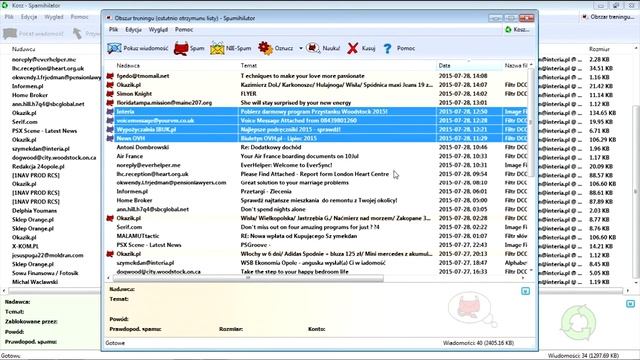This screenshot has height=360, width=640.
Task: Sort list by Data column header
Action: [444, 65]
